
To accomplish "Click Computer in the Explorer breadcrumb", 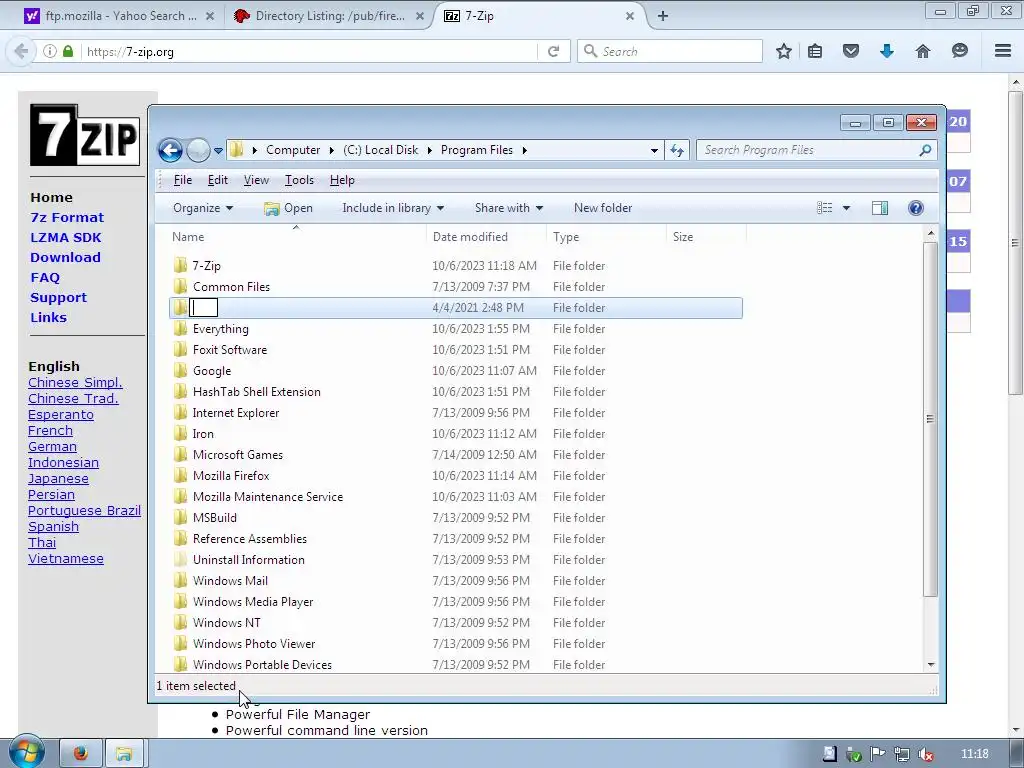I will 293,150.
